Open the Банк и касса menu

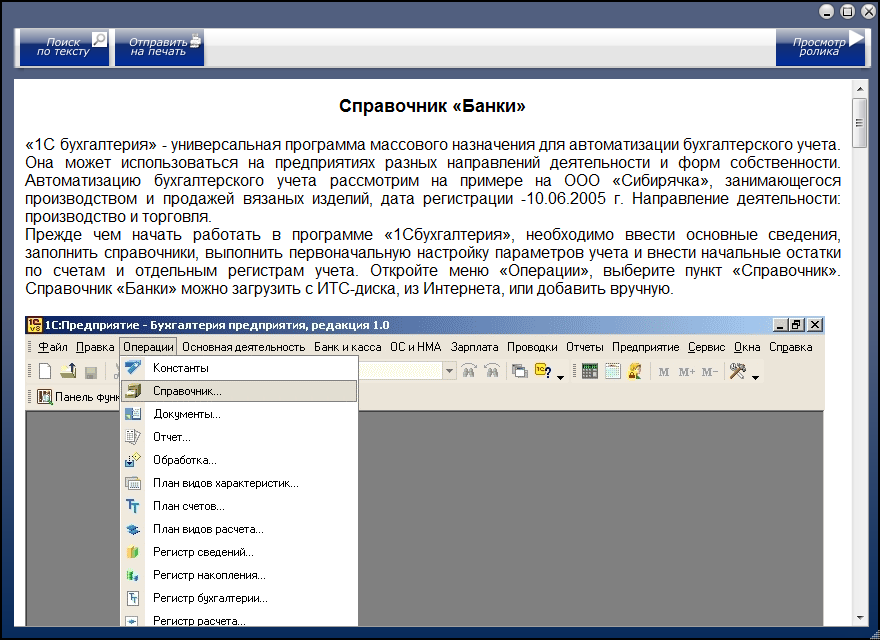click(347, 347)
